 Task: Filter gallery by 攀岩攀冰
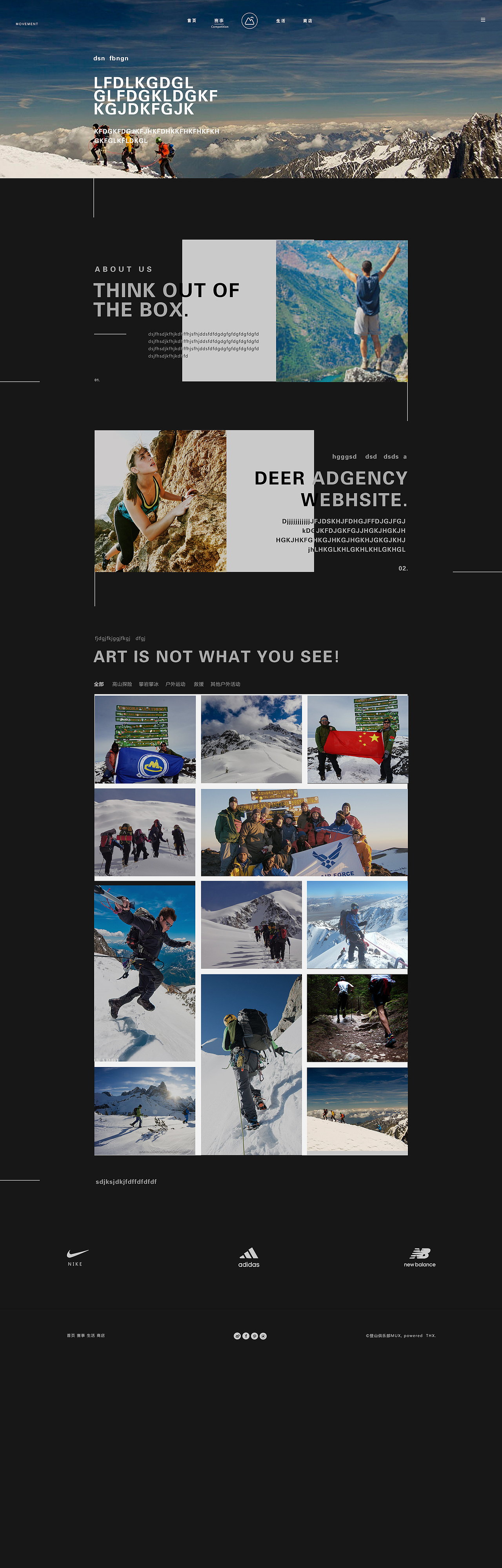coord(149,684)
